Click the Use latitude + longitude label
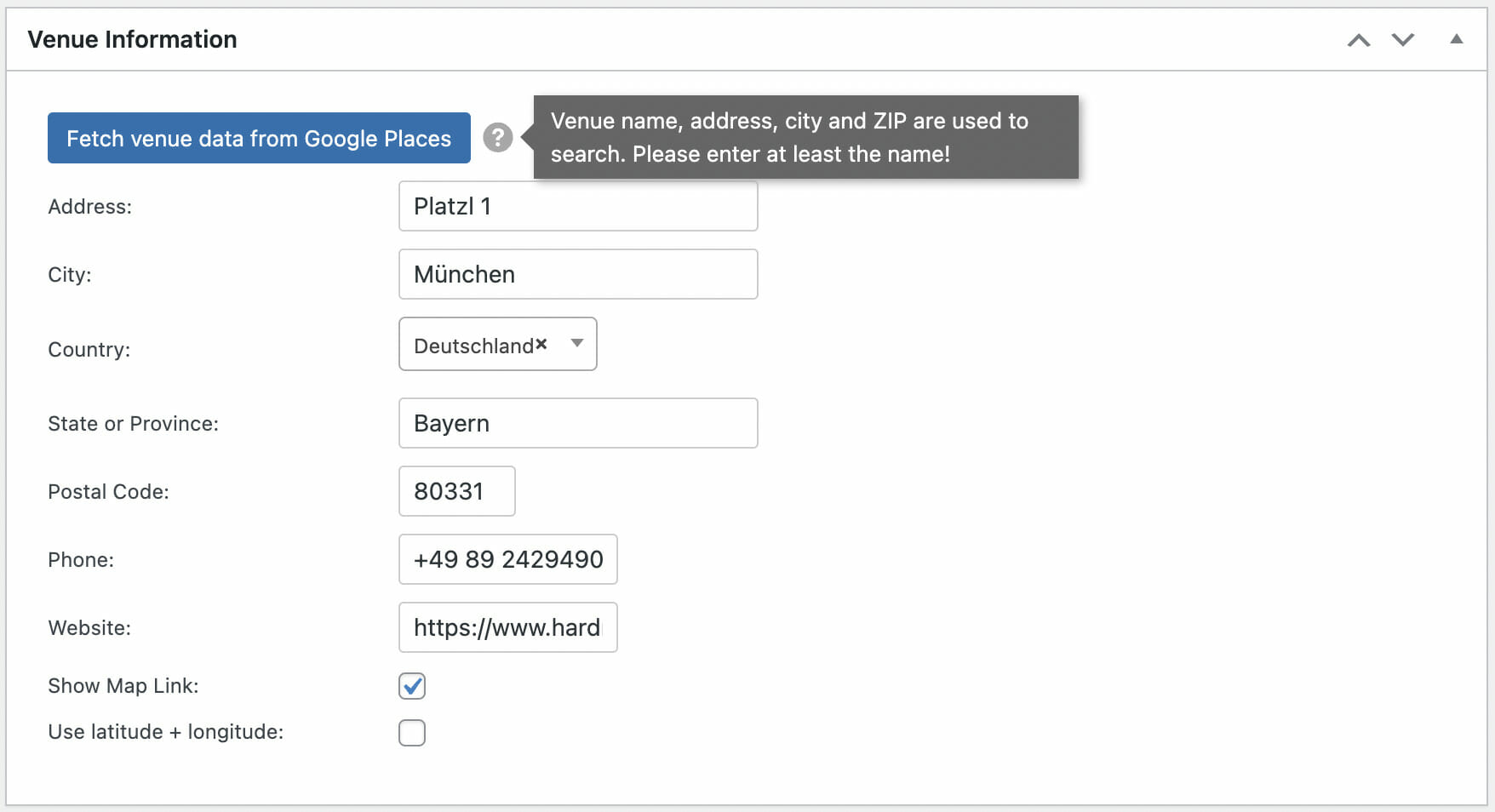Screen dimensions: 1495x812 coord(166,731)
